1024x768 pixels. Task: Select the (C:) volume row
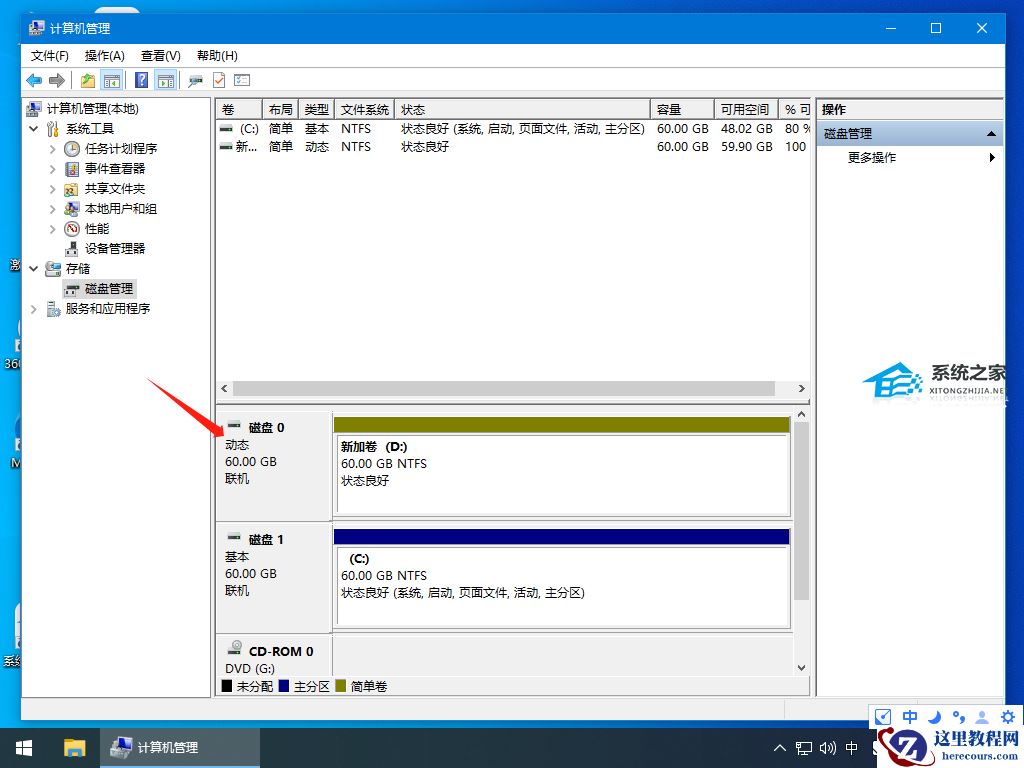[x=513, y=129]
